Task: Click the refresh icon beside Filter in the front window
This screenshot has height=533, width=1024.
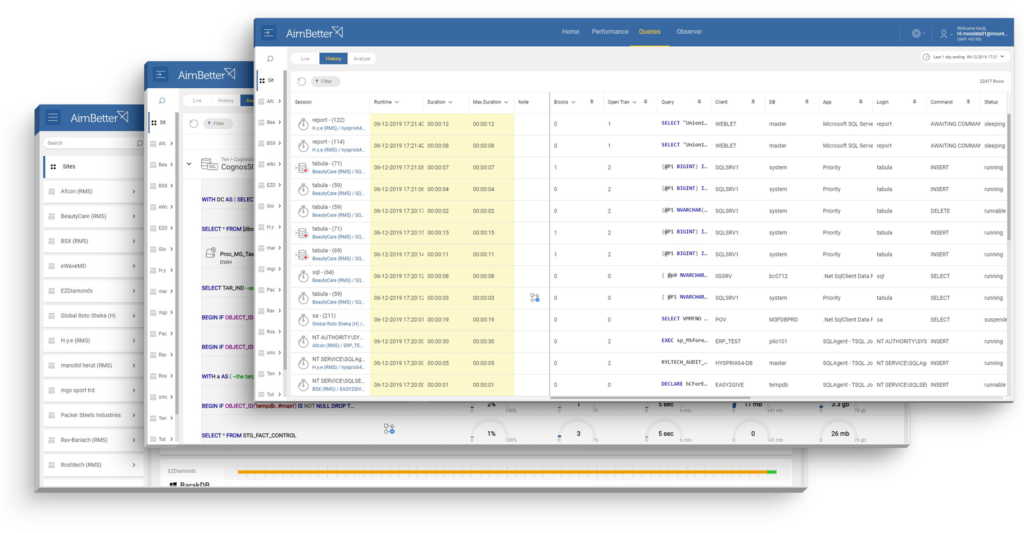Action: (302, 82)
